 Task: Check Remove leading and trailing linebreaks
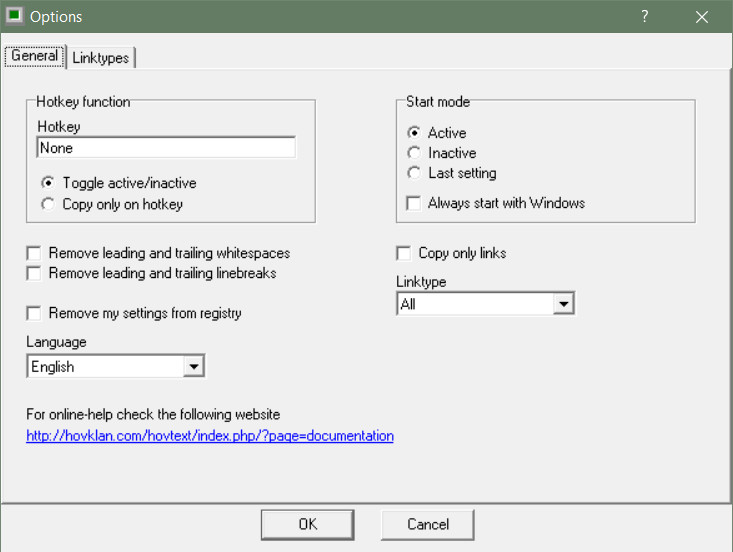(34, 273)
